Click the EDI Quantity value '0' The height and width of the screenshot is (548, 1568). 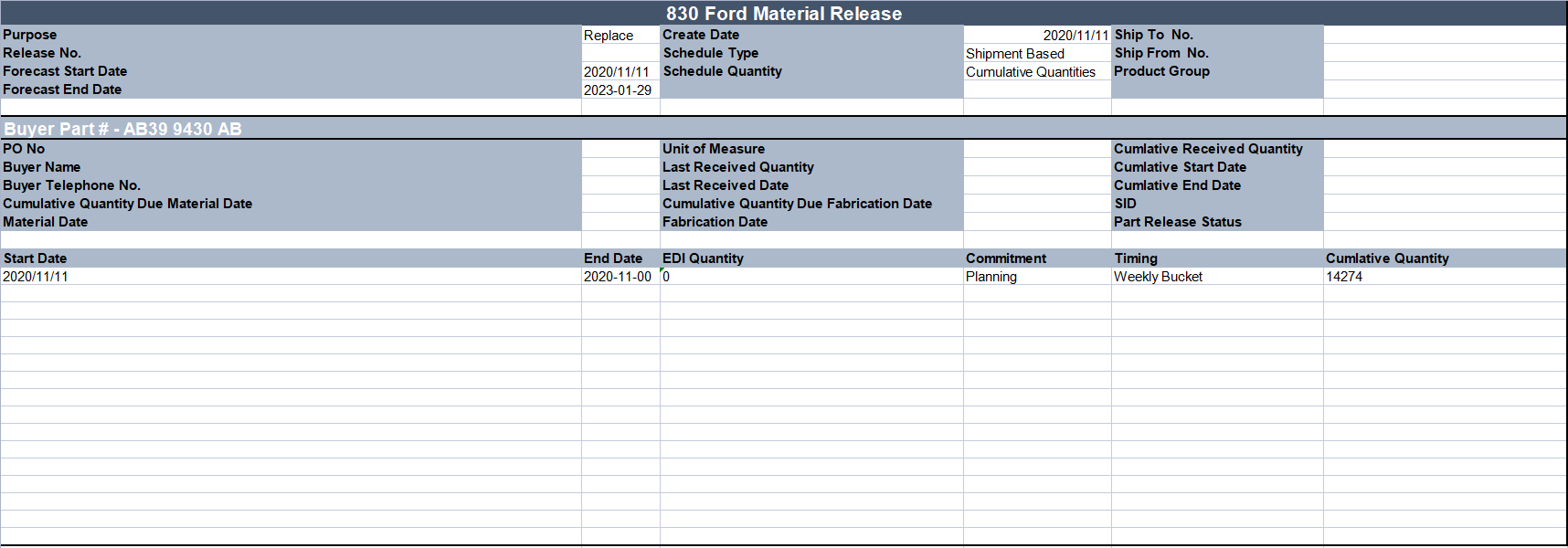[811, 277]
